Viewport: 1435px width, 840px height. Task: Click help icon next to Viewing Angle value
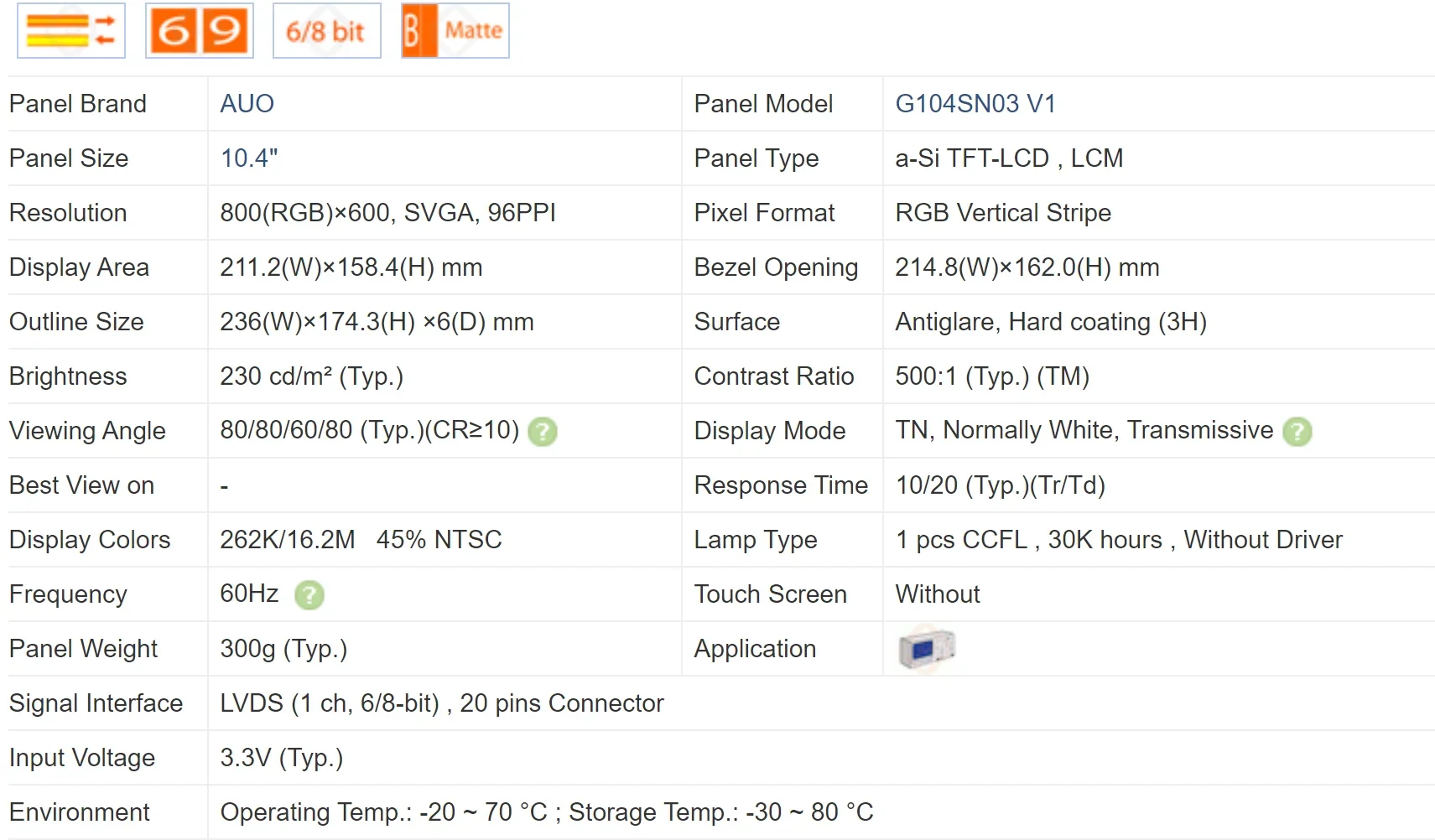tap(543, 432)
